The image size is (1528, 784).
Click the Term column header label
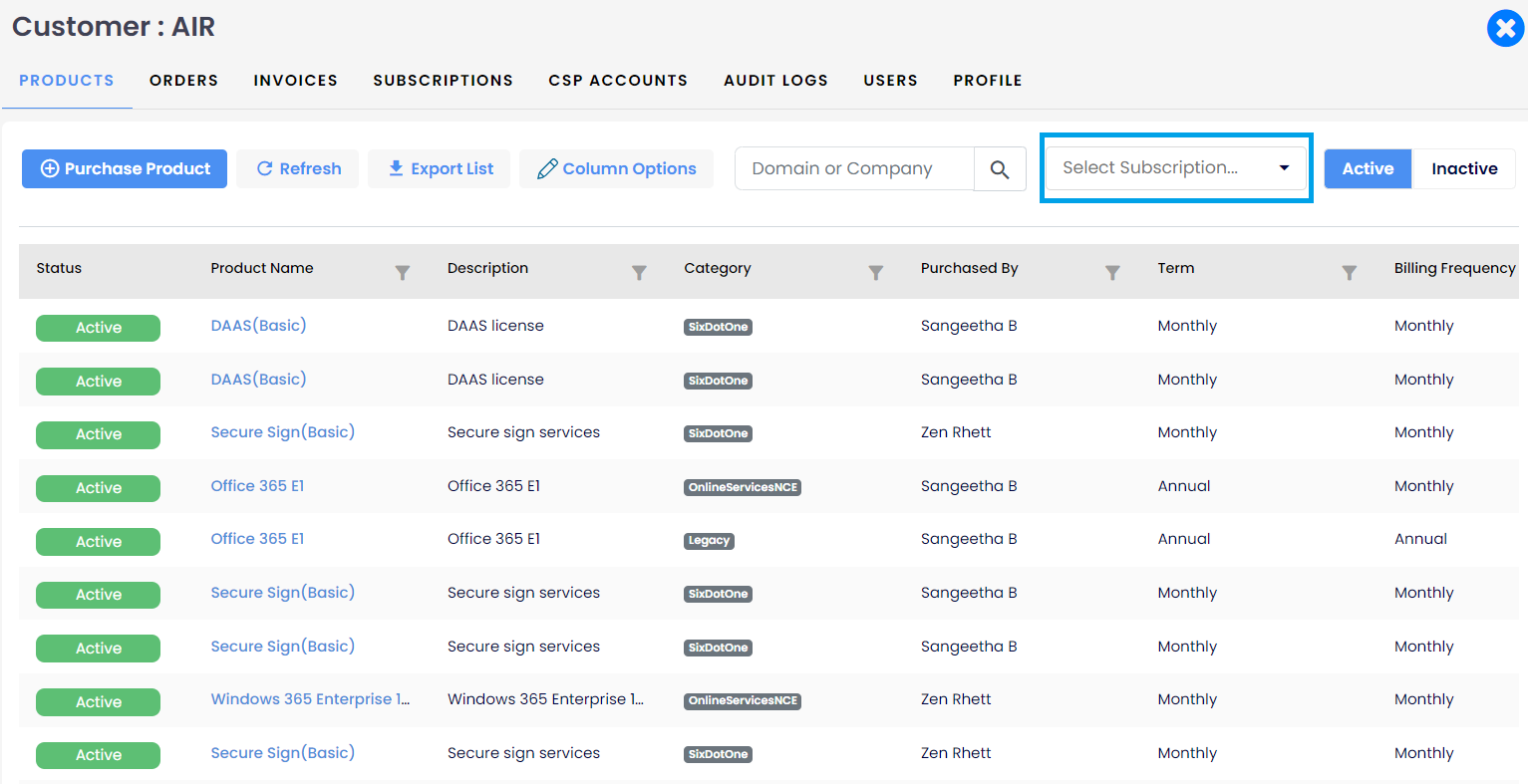(x=1176, y=268)
